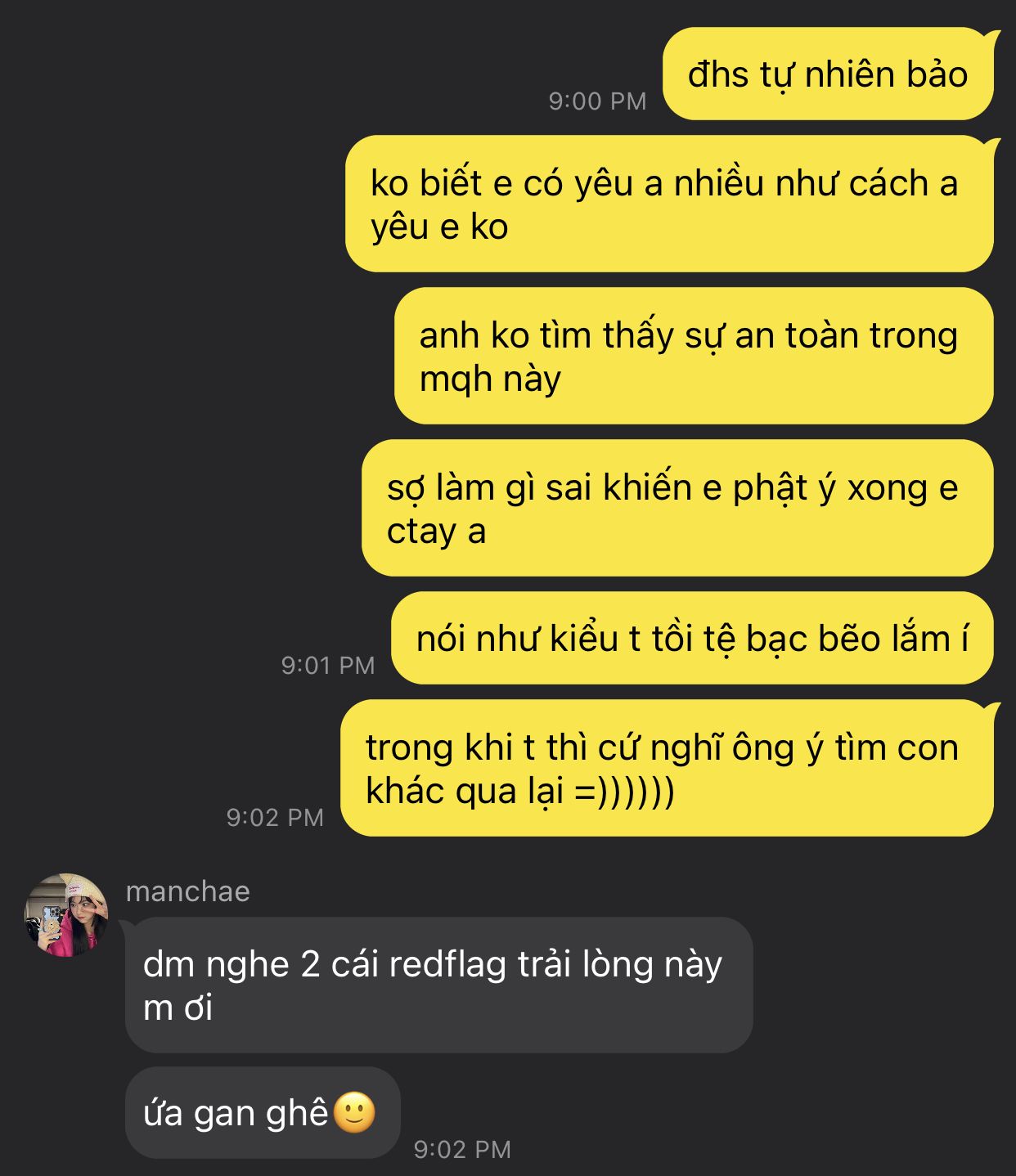Tap the manchae sender name
The height and width of the screenshot is (1176, 1016).
click(188, 891)
